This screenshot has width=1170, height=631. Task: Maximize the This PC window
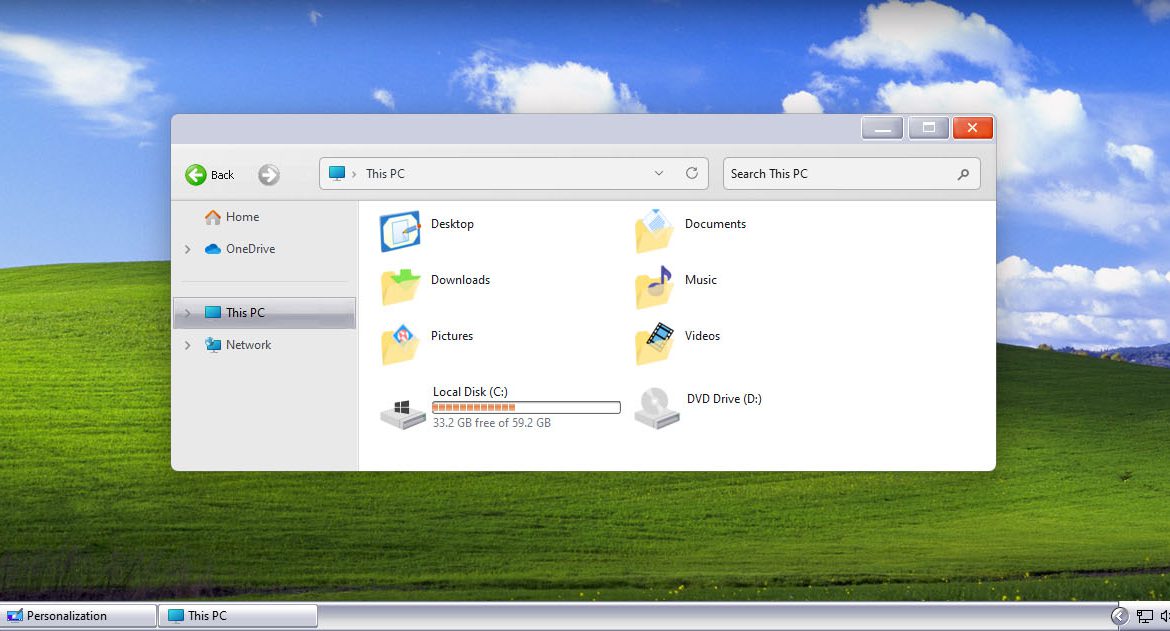click(929, 128)
